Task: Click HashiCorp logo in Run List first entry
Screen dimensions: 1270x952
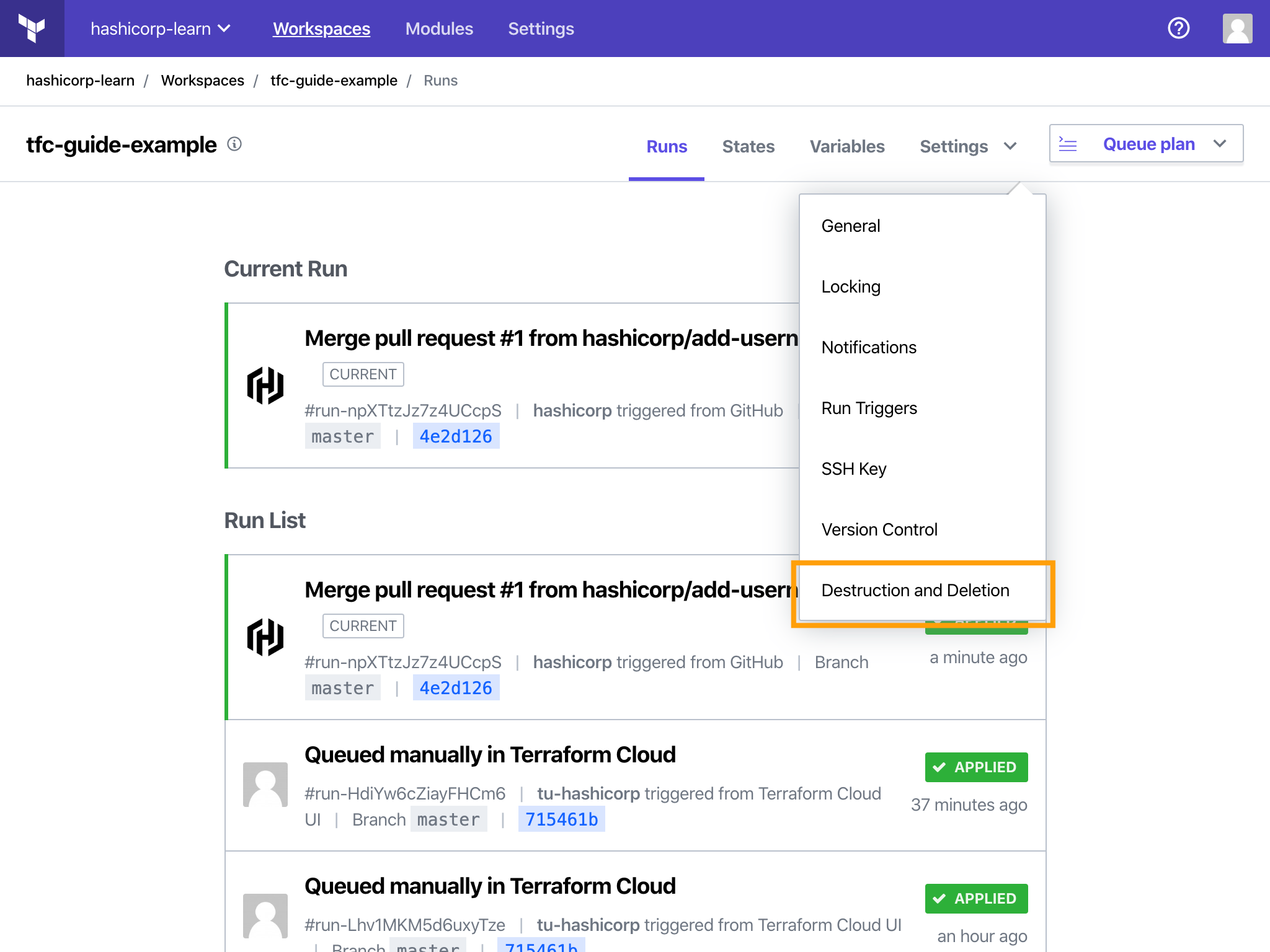Action: [265, 637]
